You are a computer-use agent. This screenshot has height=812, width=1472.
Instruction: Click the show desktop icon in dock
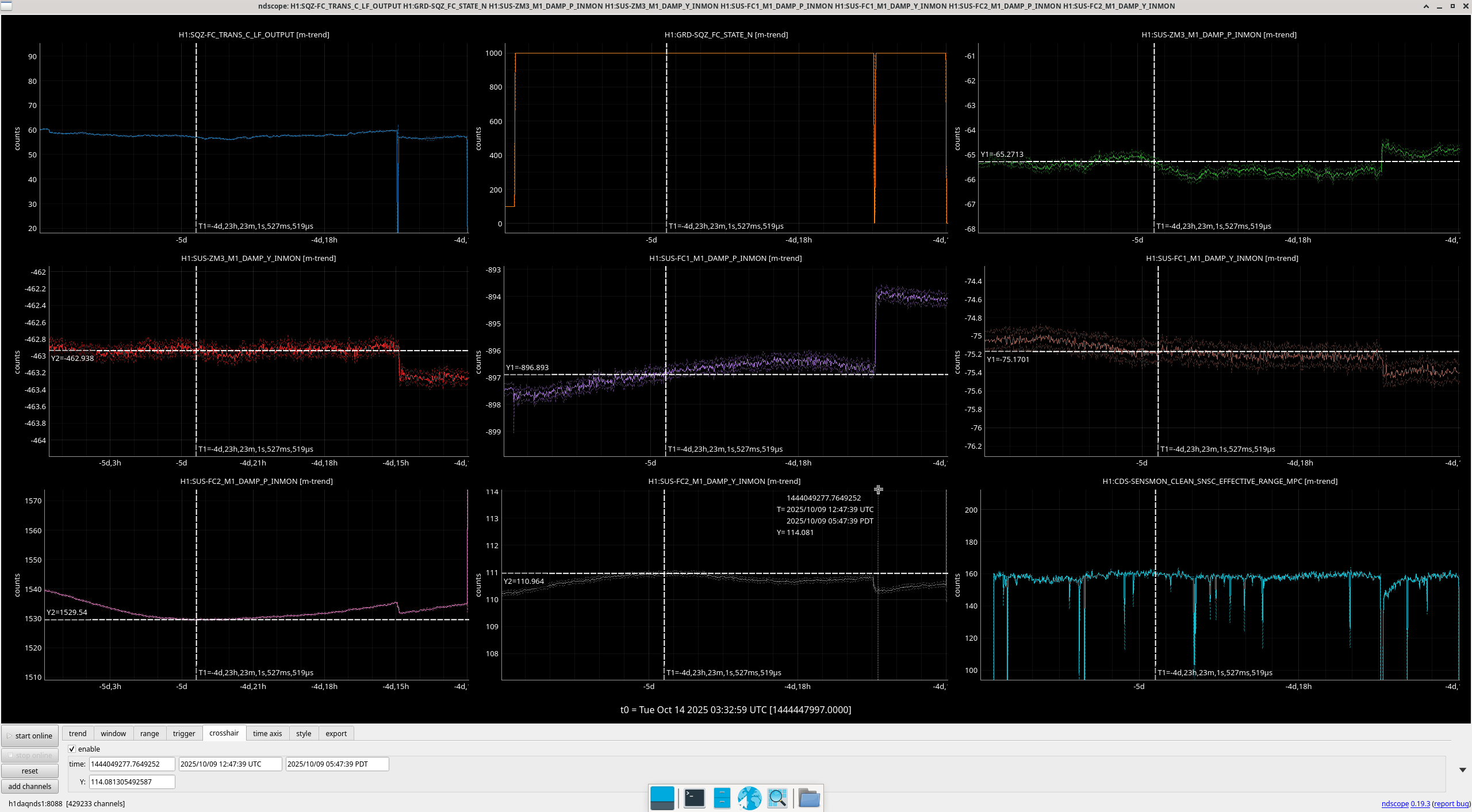pyautogui.click(x=662, y=798)
